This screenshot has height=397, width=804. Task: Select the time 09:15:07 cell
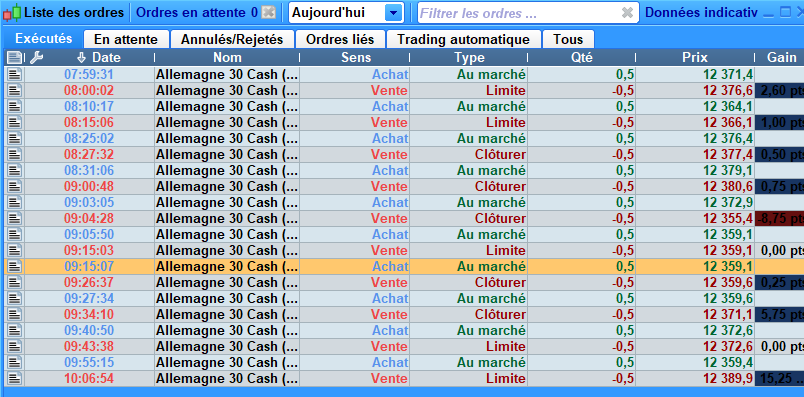[89, 266]
